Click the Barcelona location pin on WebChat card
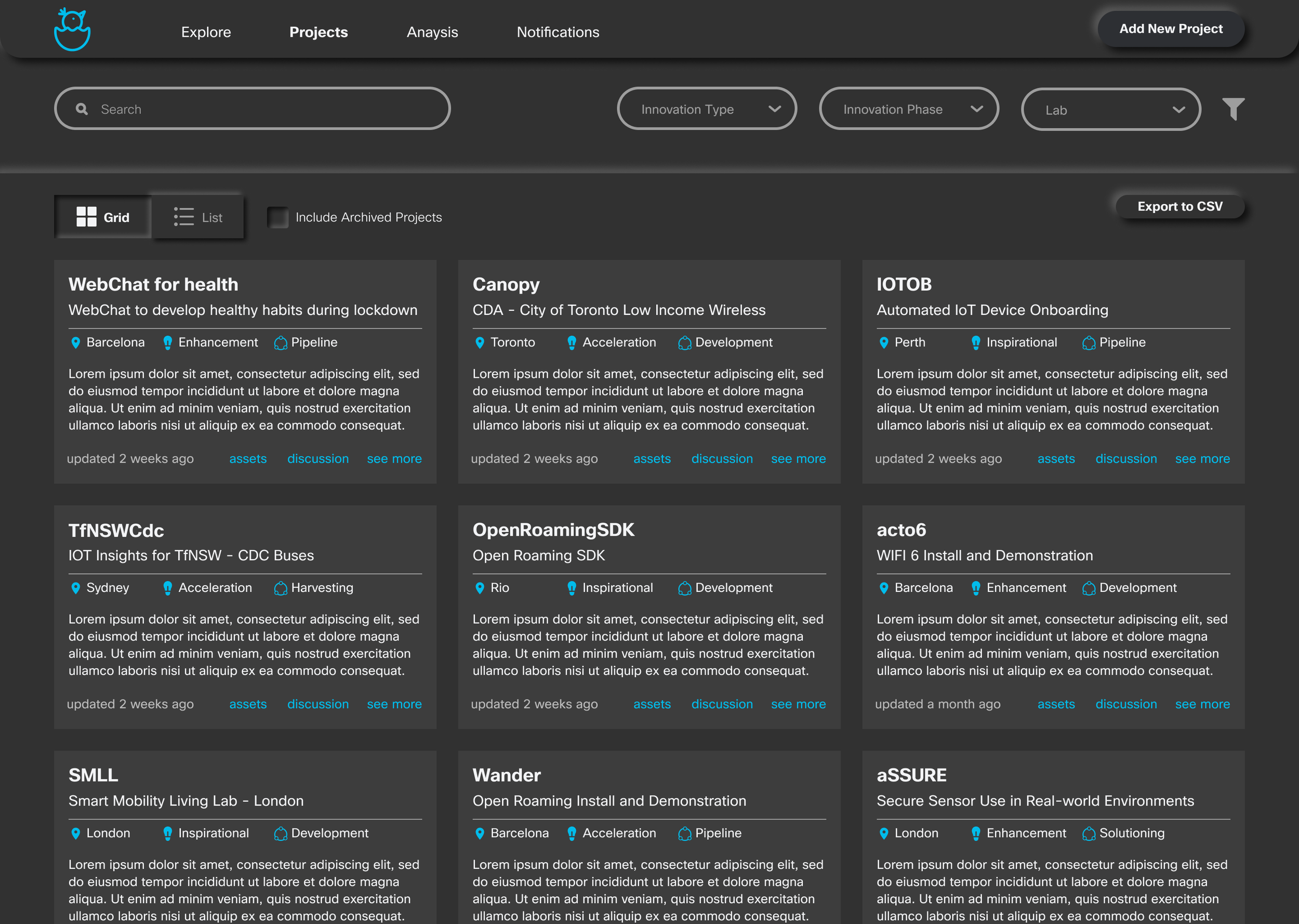Screen dimensions: 1299x924 coord(76,342)
